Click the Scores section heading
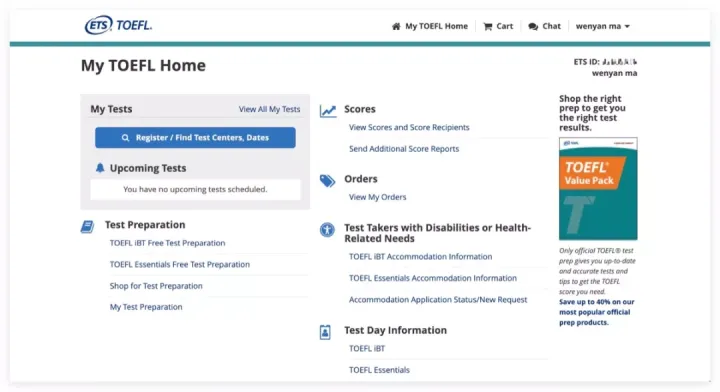The height and width of the screenshot is (392, 720). [360, 109]
